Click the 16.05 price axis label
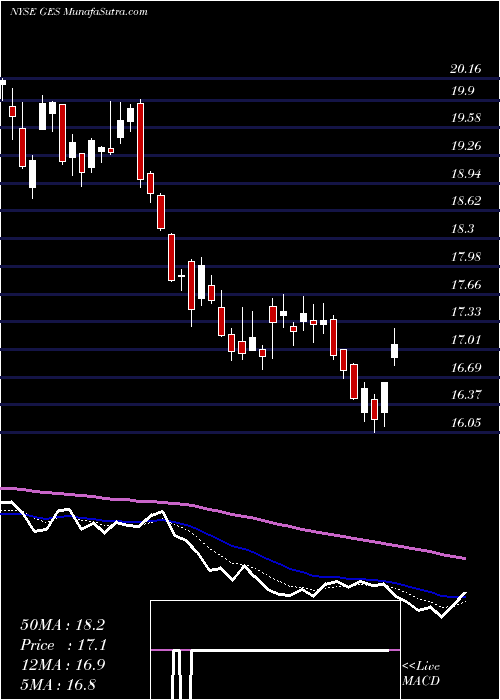The height and width of the screenshot is (700, 500). 466,422
